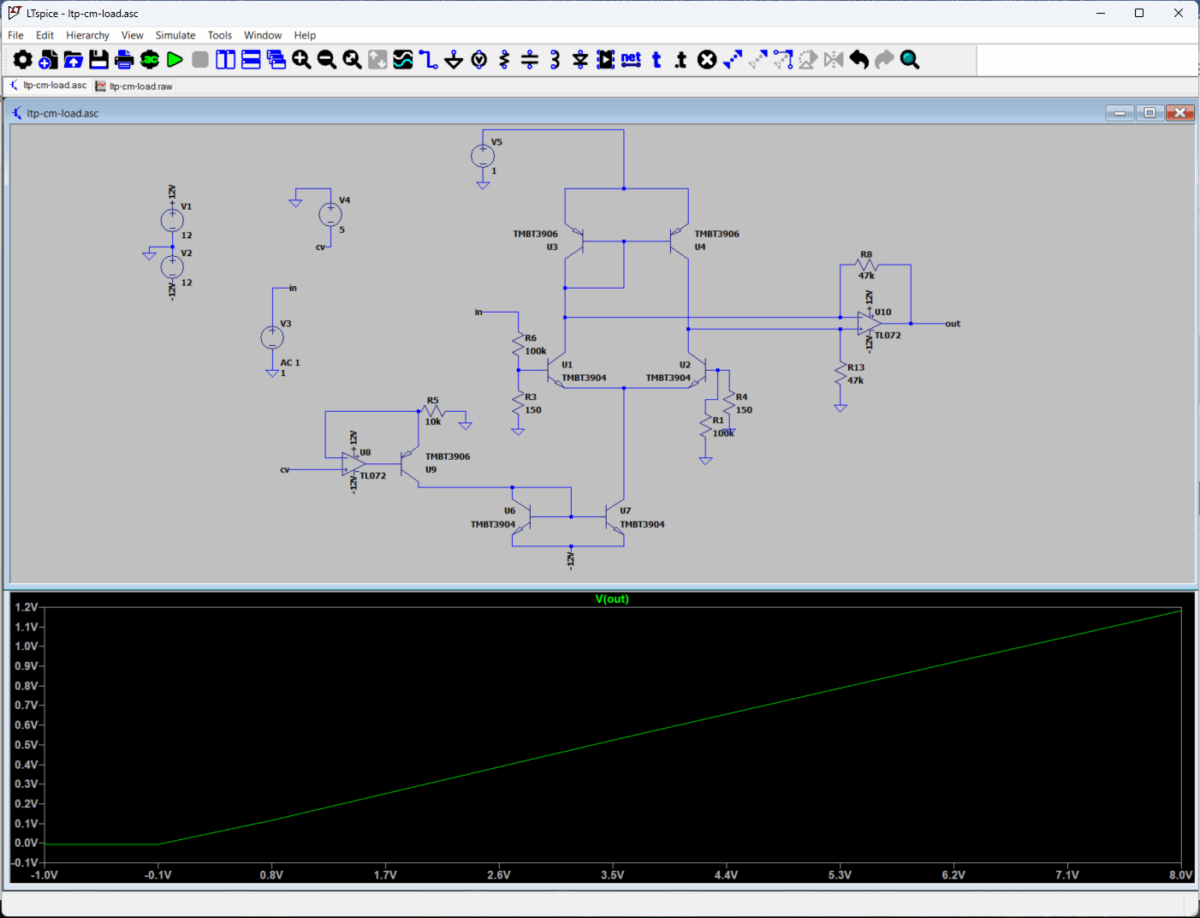The height and width of the screenshot is (918, 1200).
Task: Select the Capacitor component tool
Action: (x=530, y=60)
